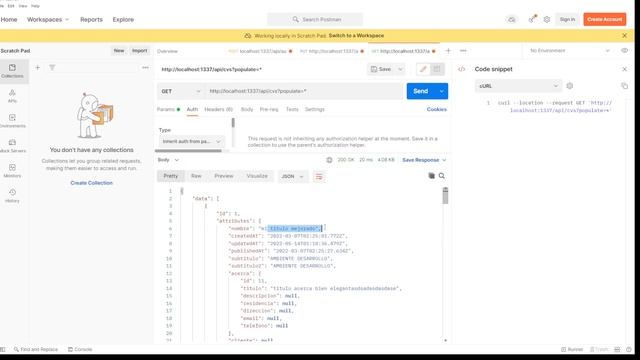This screenshot has height=360, width=640.
Task: Open the Monitors sidebar panel
Action: coord(12,171)
